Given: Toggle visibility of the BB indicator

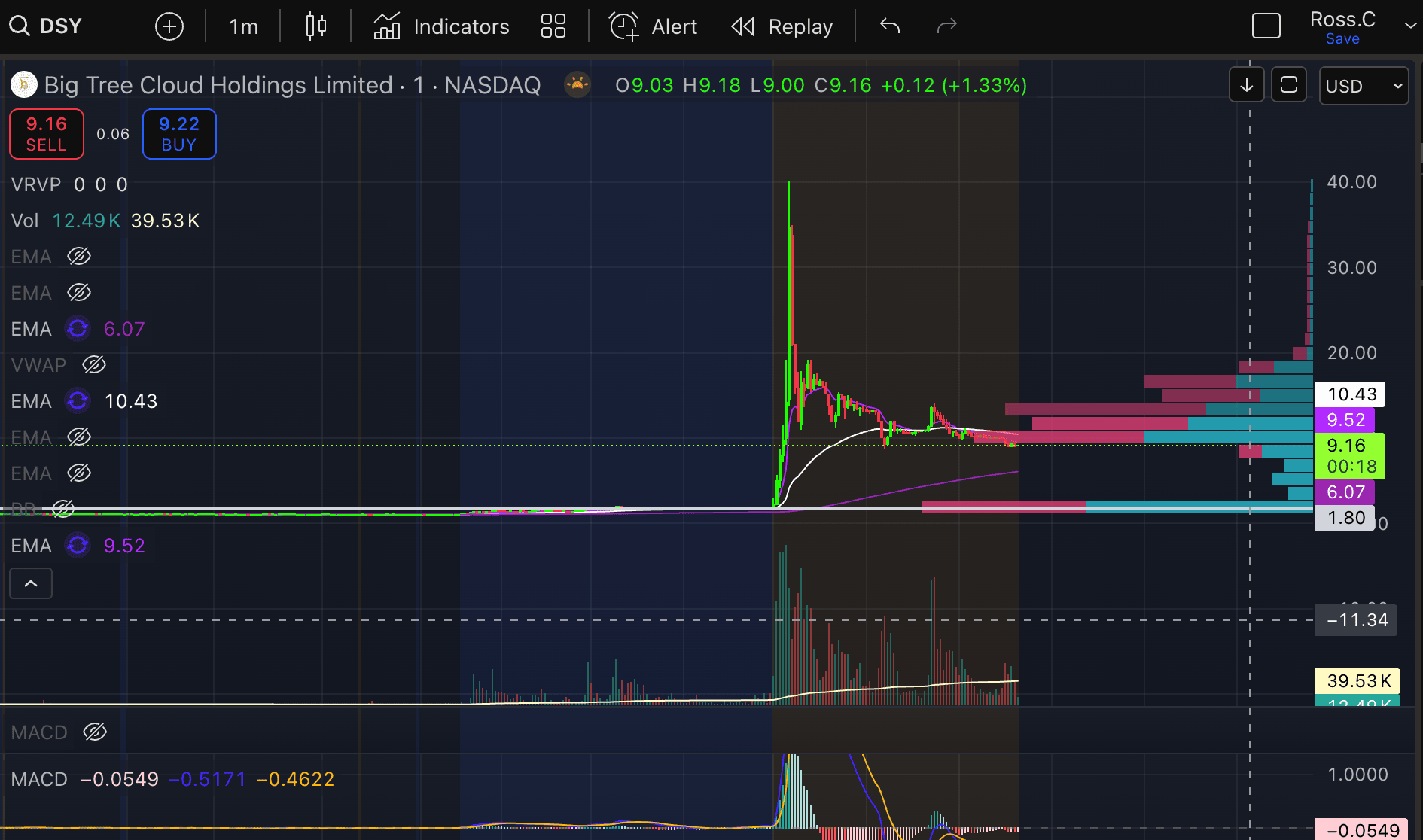Looking at the screenshot, I should (x=63, y=510).
